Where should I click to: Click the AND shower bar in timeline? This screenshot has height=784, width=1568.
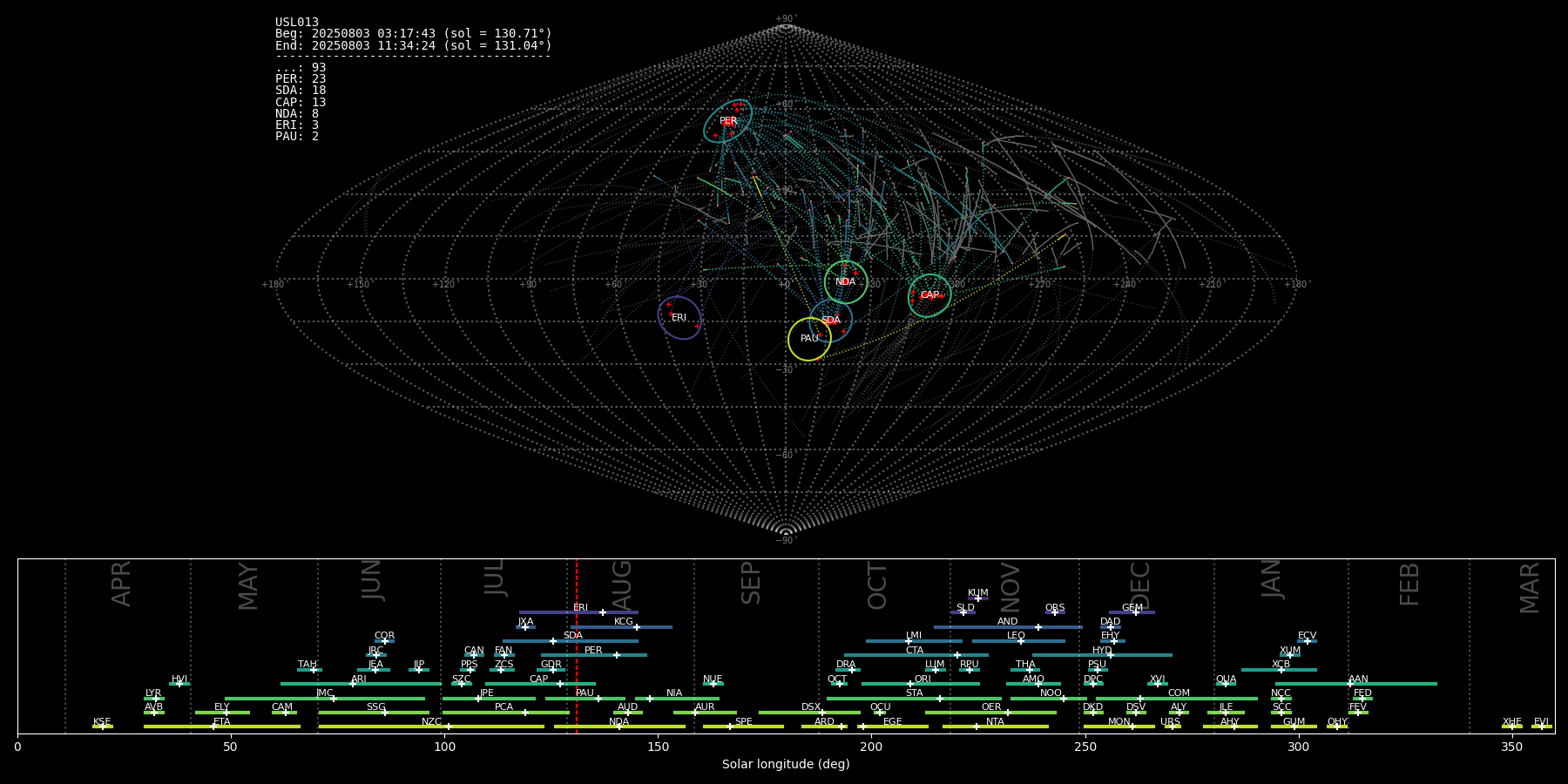tap(1008, 627)
